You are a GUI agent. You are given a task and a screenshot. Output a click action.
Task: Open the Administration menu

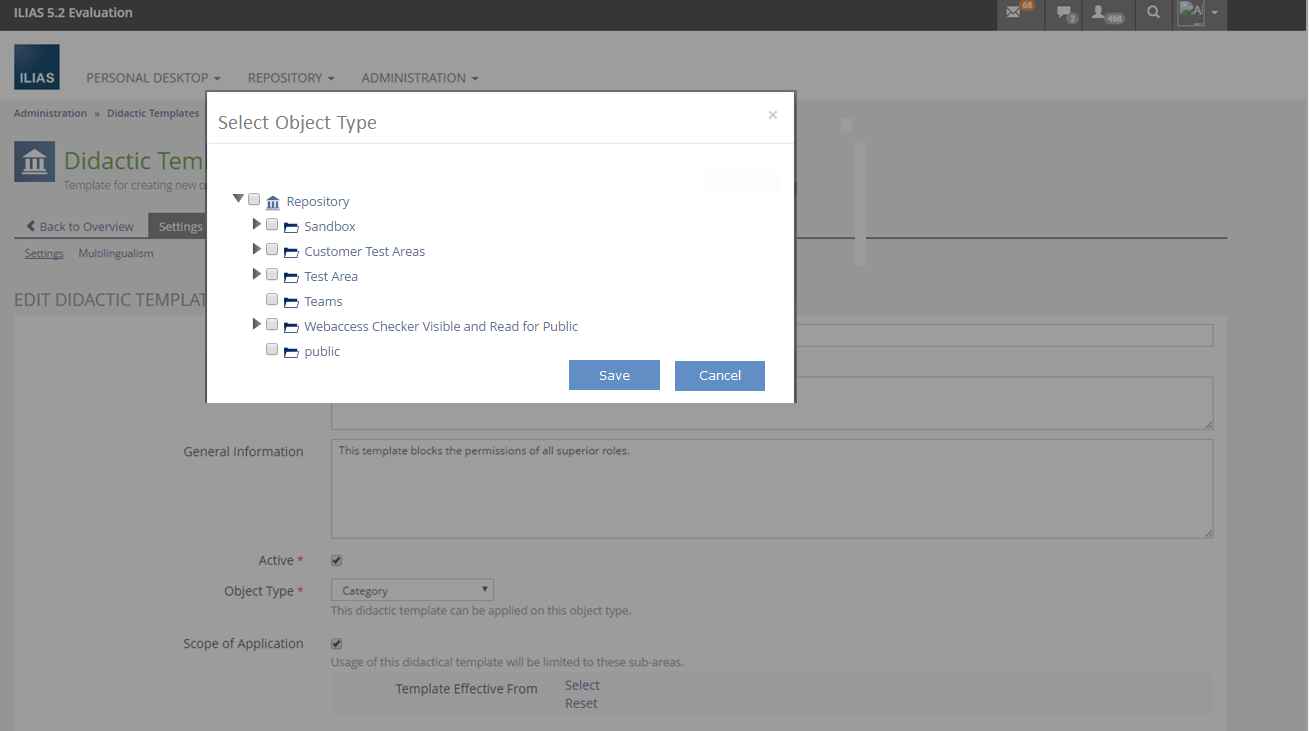419,78
